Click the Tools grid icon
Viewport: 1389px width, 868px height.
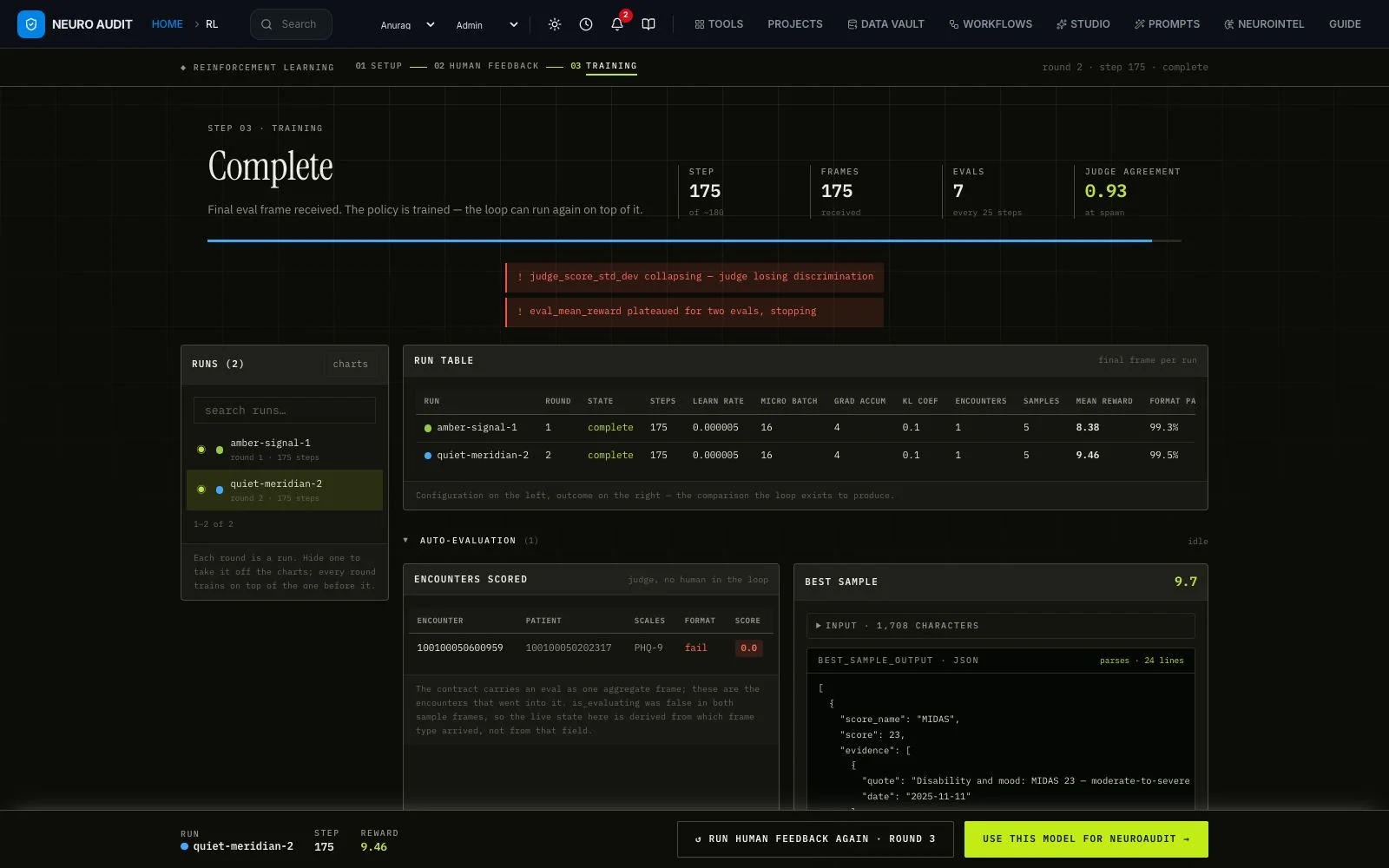pyautogui.click(x=700, y=24)
